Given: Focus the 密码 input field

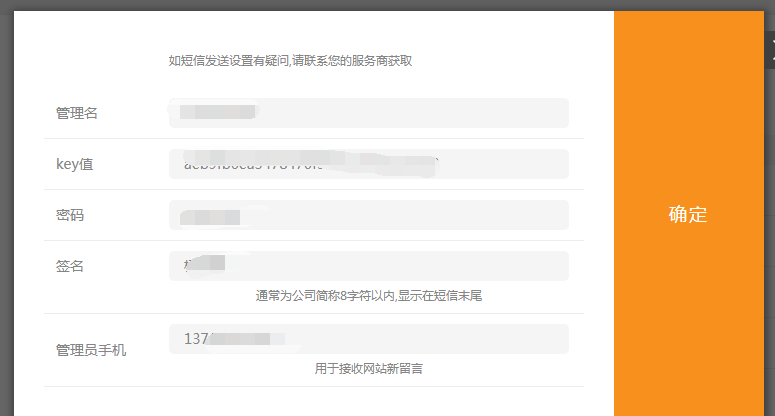Looking at the screenshot, I should click(369, 215).
